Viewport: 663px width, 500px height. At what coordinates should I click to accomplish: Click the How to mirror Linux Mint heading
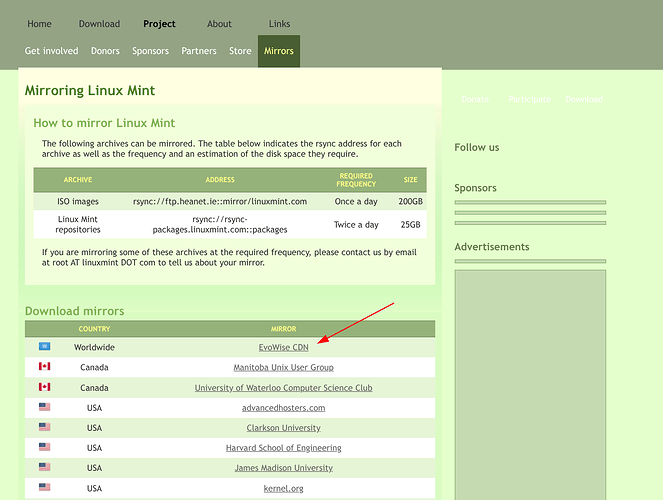tap(104, 123)
